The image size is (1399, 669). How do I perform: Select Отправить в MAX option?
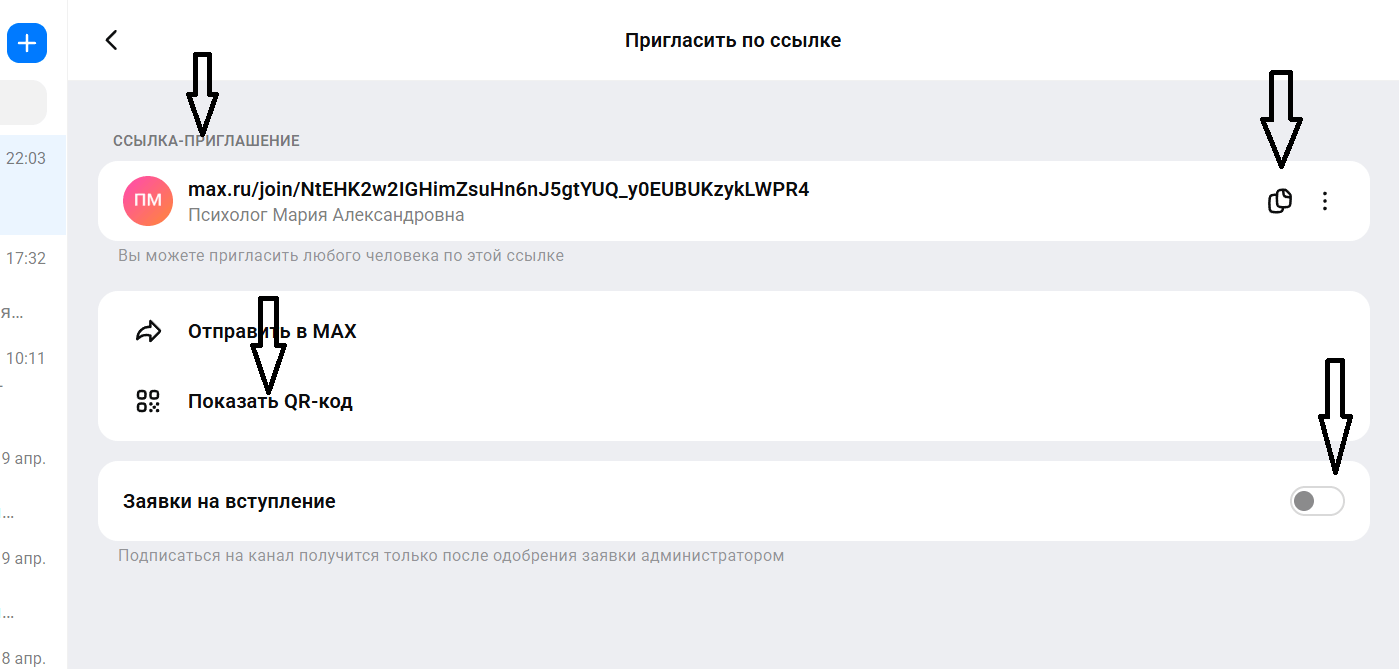(x=272, y=331)
